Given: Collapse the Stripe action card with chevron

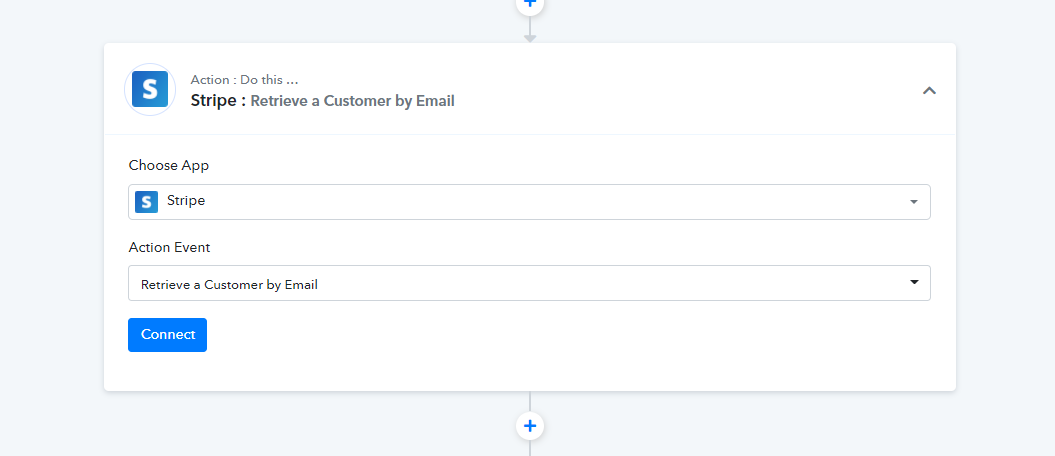Looking at the screenshot, I should point(929,90).
